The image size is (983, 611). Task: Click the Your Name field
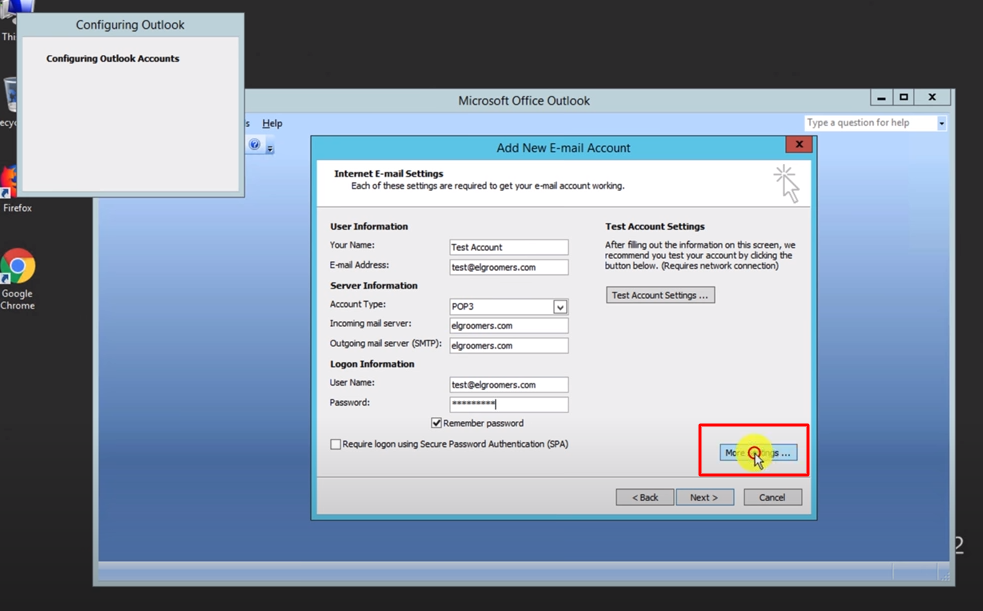[x=508, y=247]
